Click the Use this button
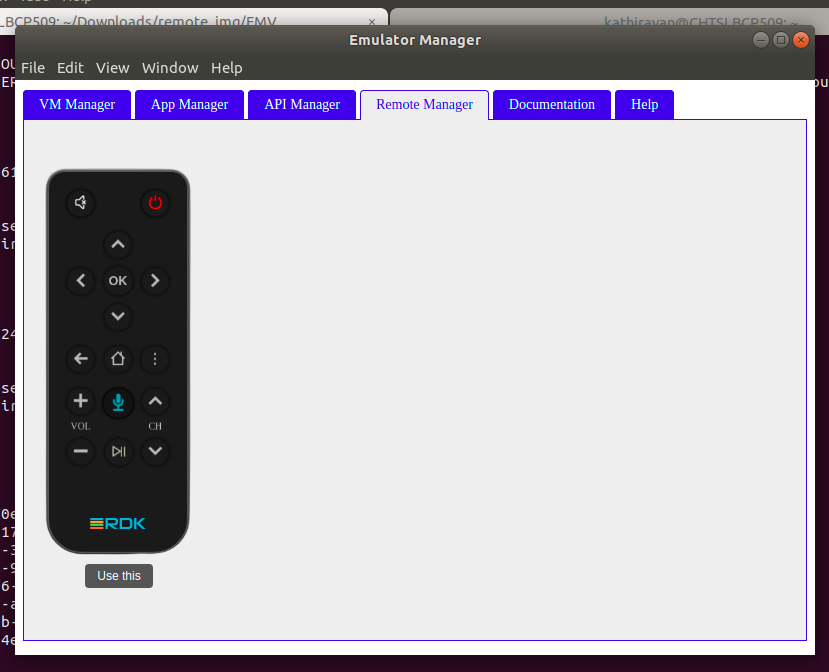The image size is (829, 672). point(119,576)
